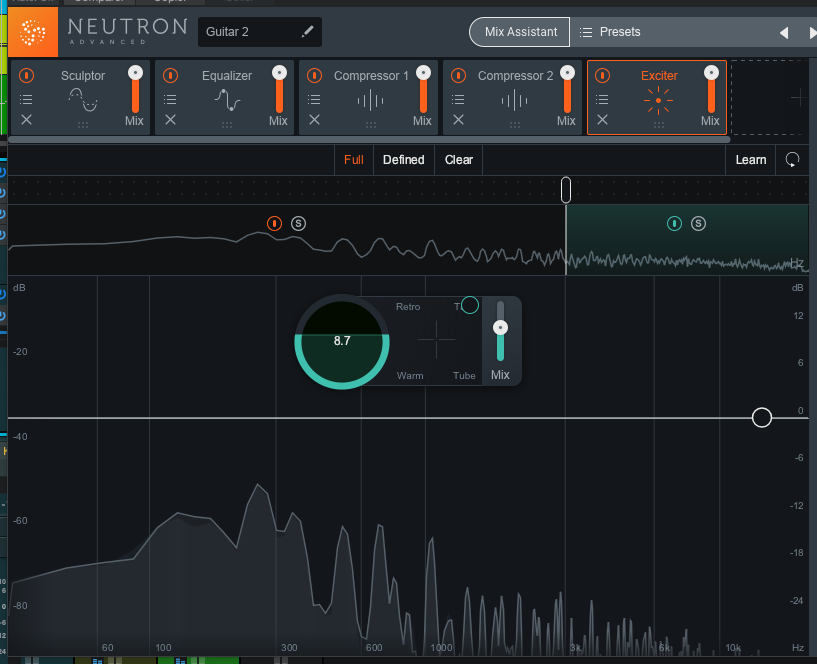Open the Equalizer module's preset list icon
Viewport: 817px width, 664px height.
point(170,98)
